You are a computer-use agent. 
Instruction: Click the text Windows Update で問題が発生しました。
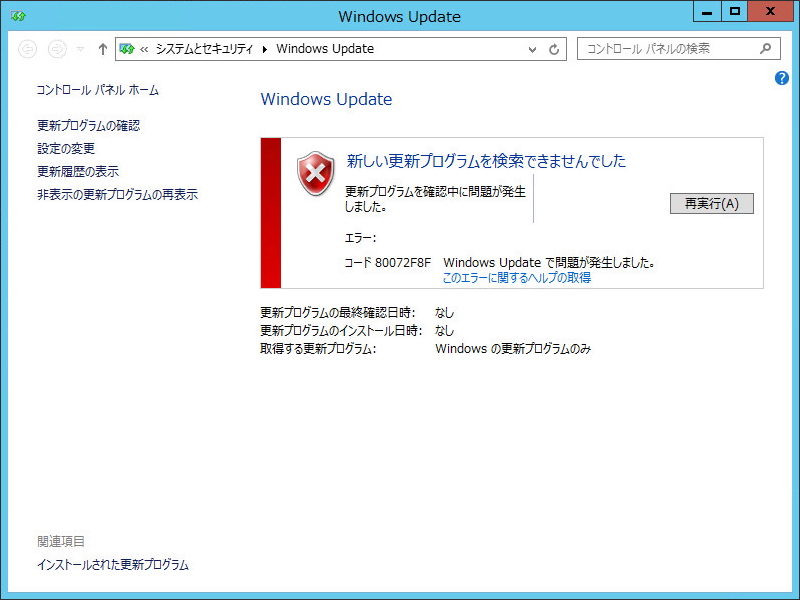click(x=549, y=263)
